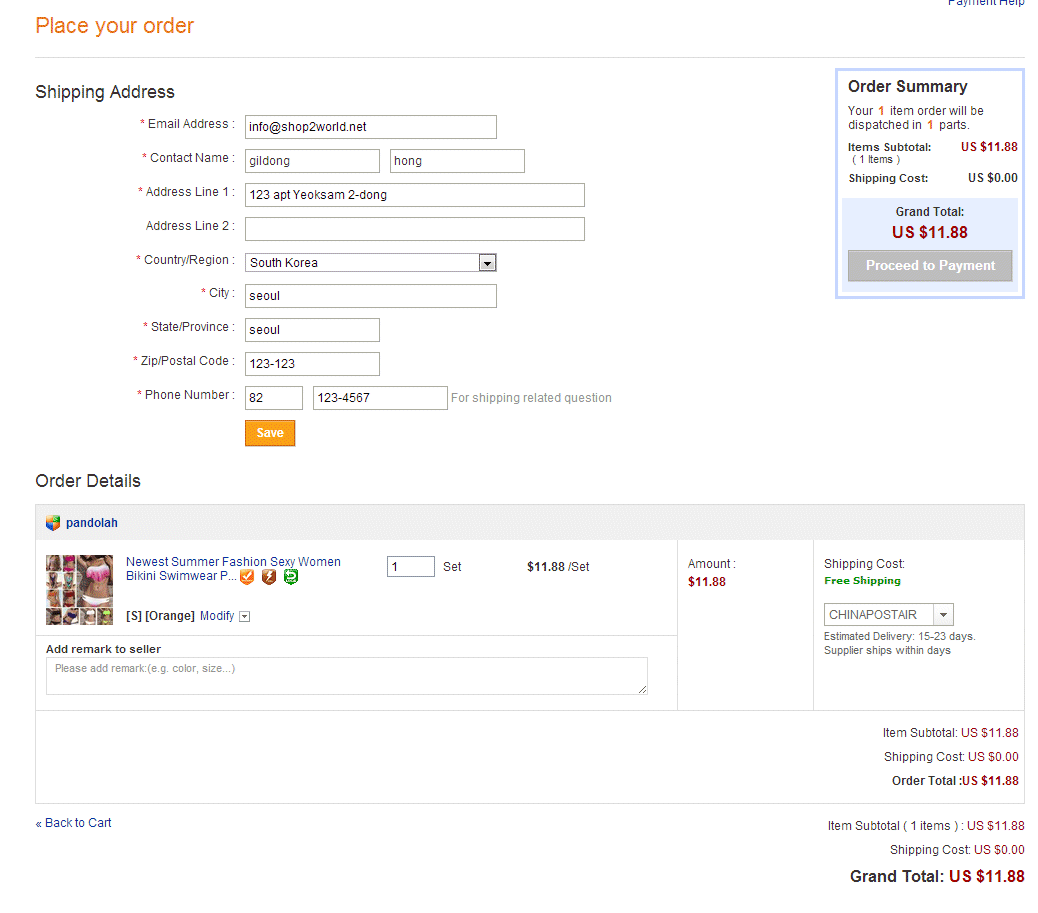Click the quantity input box
1038x913 pixels.
point(410,567)
